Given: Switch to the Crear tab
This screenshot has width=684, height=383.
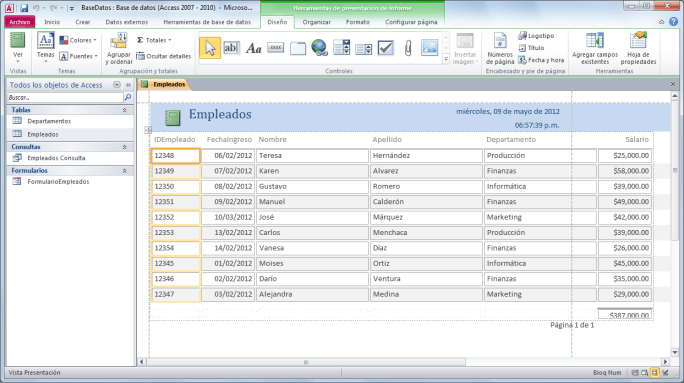Looking at the screenshot, I should (82, 22).
